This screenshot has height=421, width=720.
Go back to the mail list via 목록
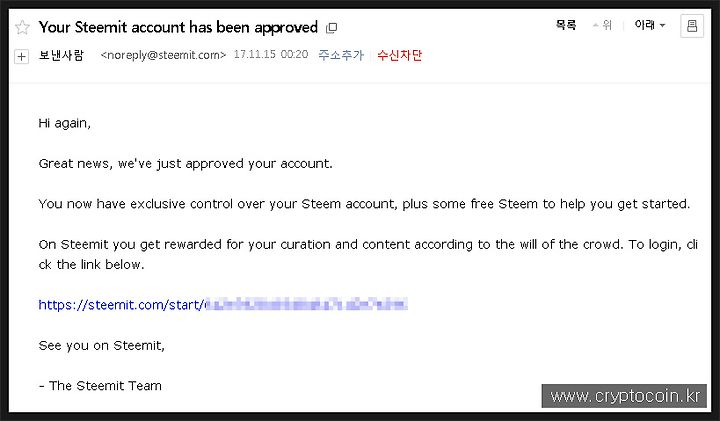(566, 25)
